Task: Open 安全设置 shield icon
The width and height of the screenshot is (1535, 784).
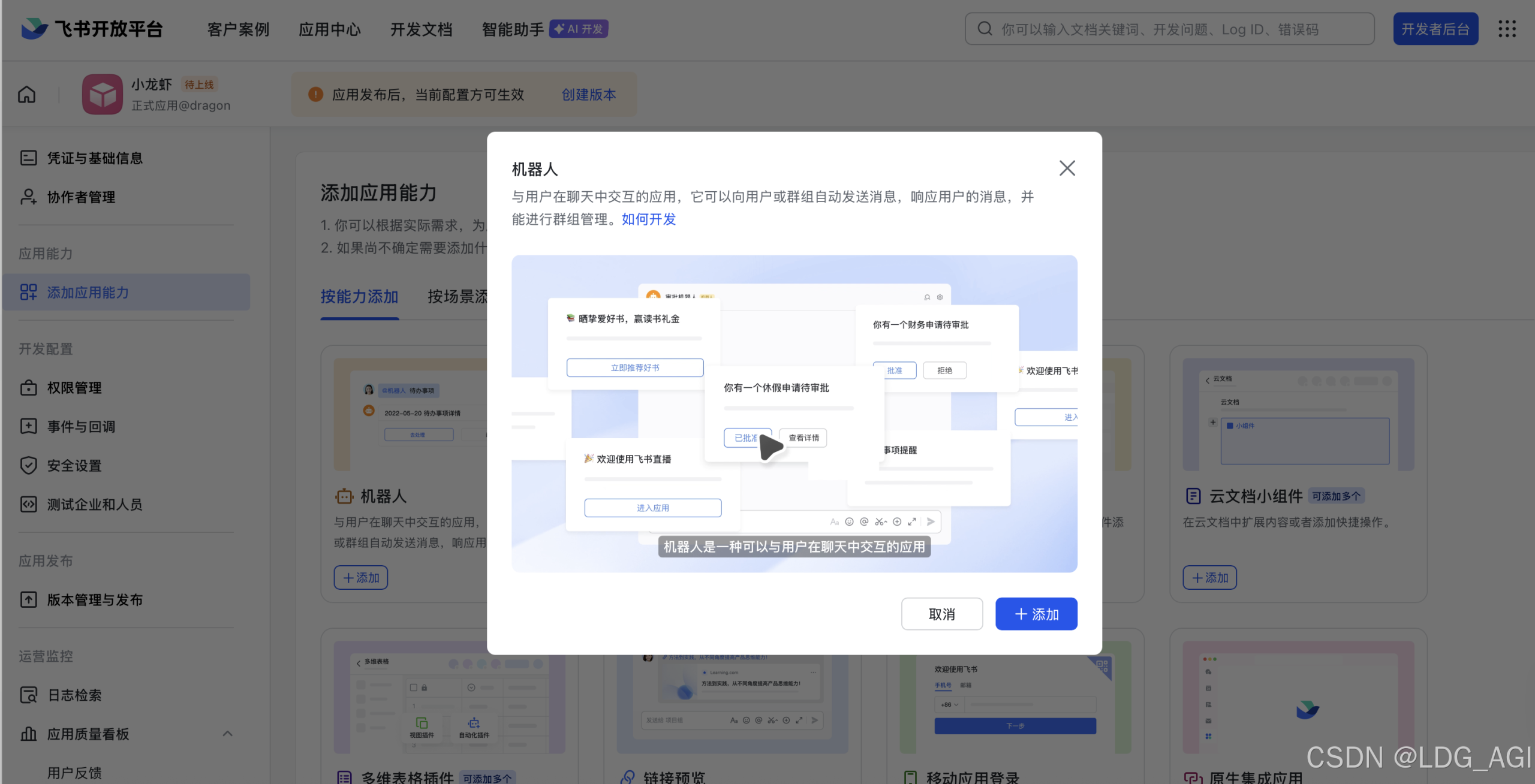Action: [x=28, y=465]
